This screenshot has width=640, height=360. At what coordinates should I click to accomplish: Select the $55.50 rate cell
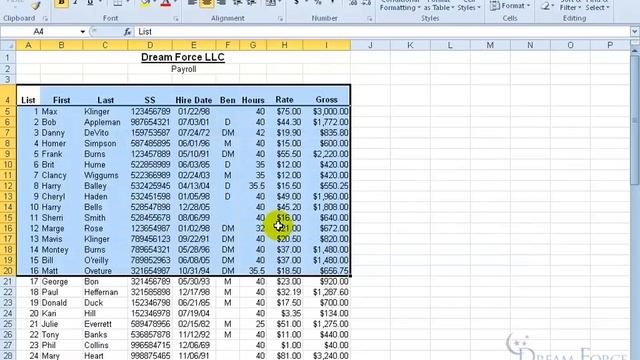[284, 154]
